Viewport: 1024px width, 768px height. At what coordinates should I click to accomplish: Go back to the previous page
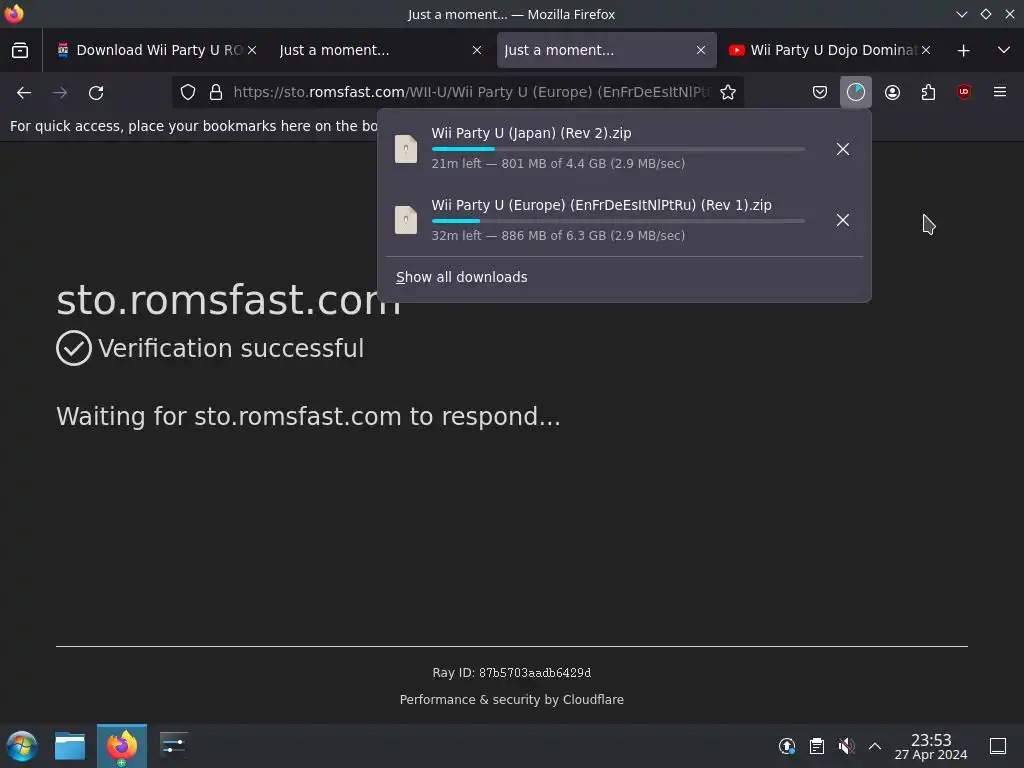click(24, 93)
